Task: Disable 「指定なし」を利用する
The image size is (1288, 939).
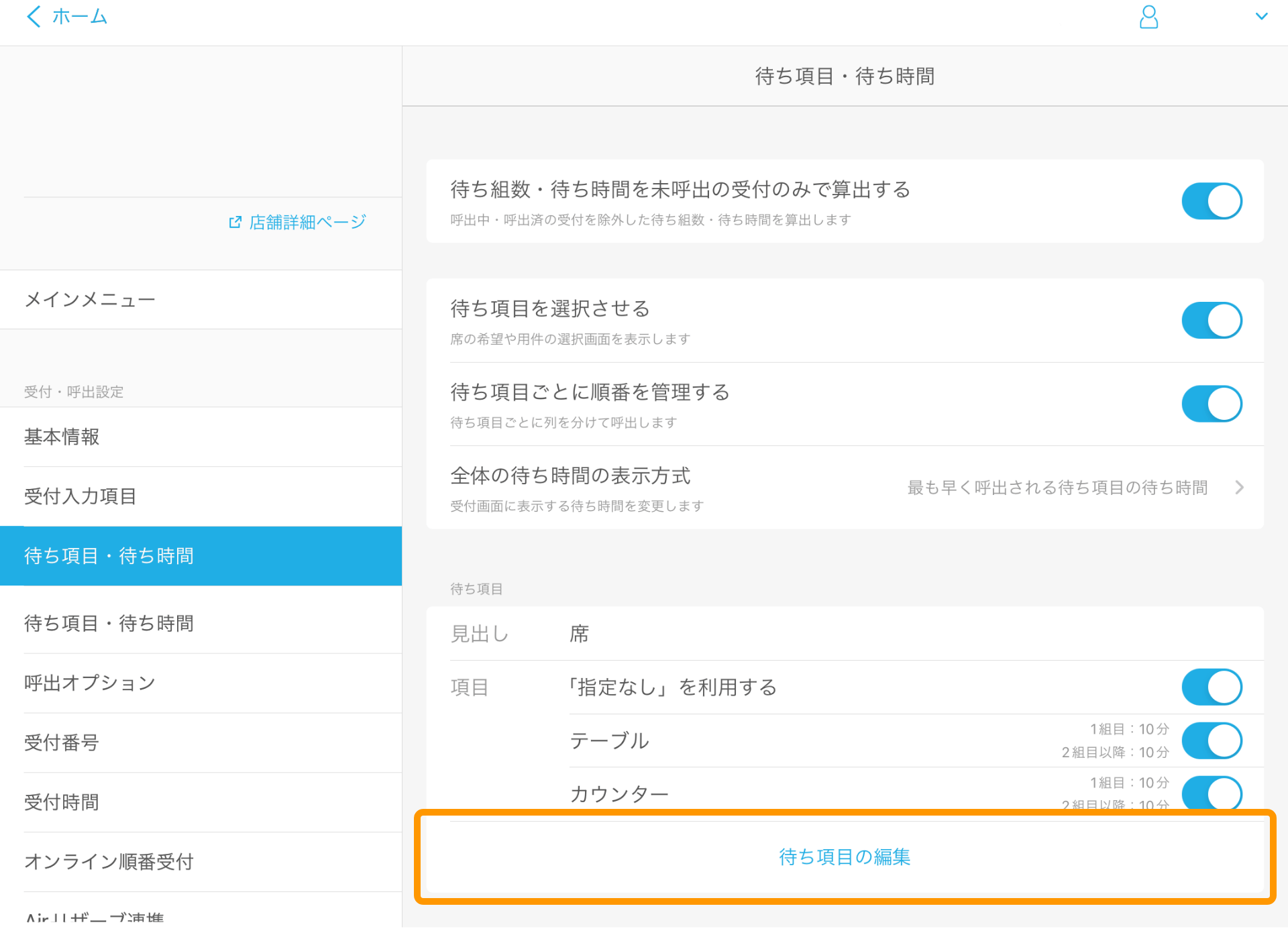Action: [x=1212, y=687]
